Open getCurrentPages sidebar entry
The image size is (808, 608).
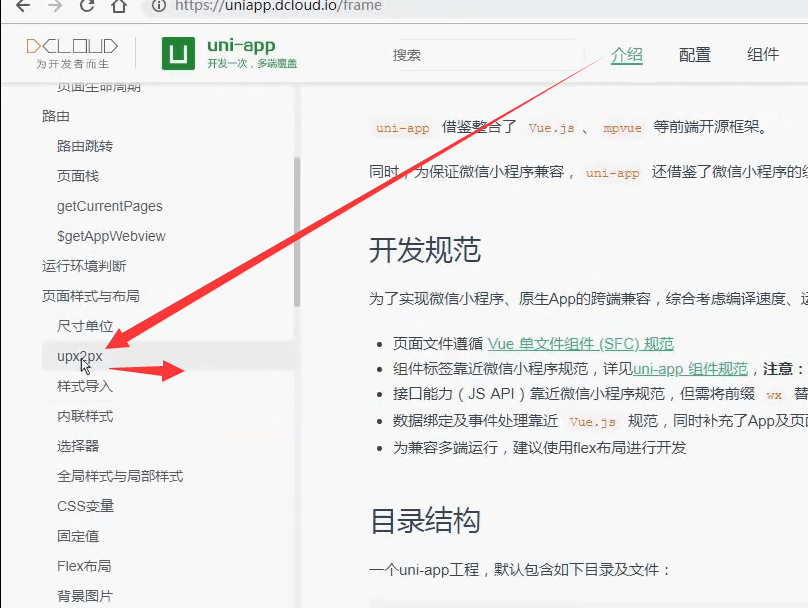tap(110, 206)
